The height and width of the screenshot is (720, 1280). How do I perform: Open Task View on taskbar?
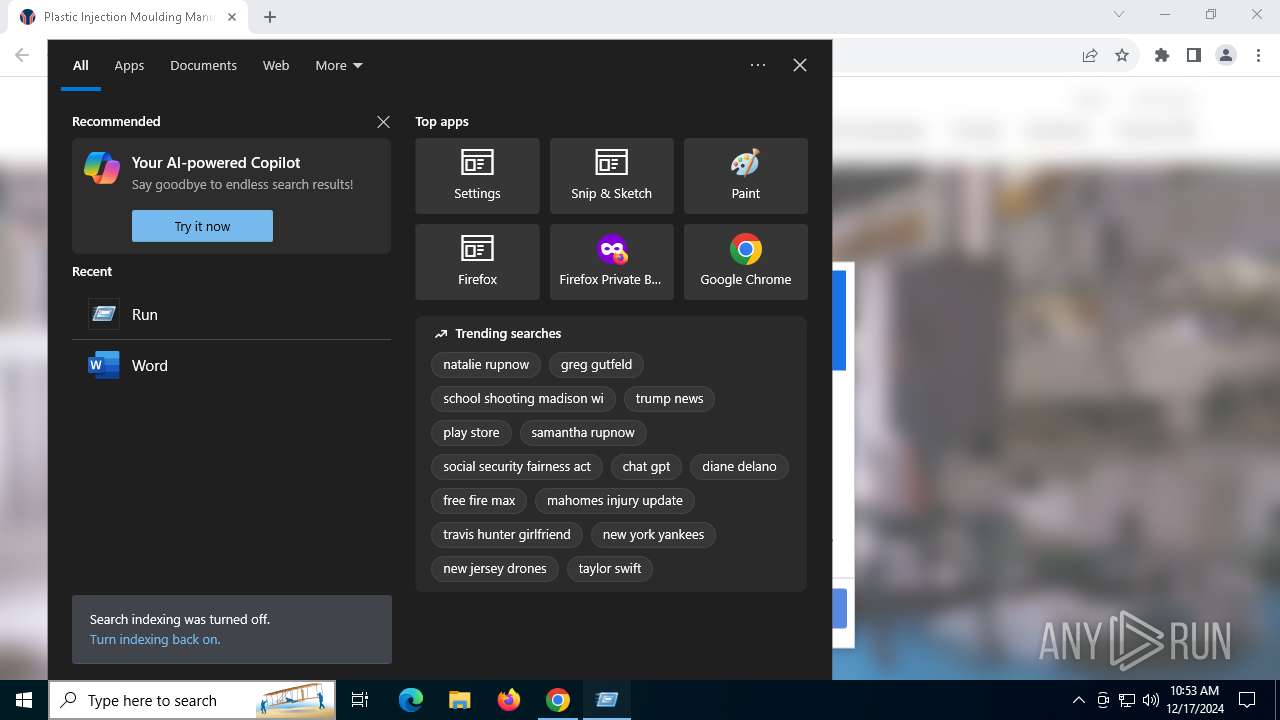point(360,700)
